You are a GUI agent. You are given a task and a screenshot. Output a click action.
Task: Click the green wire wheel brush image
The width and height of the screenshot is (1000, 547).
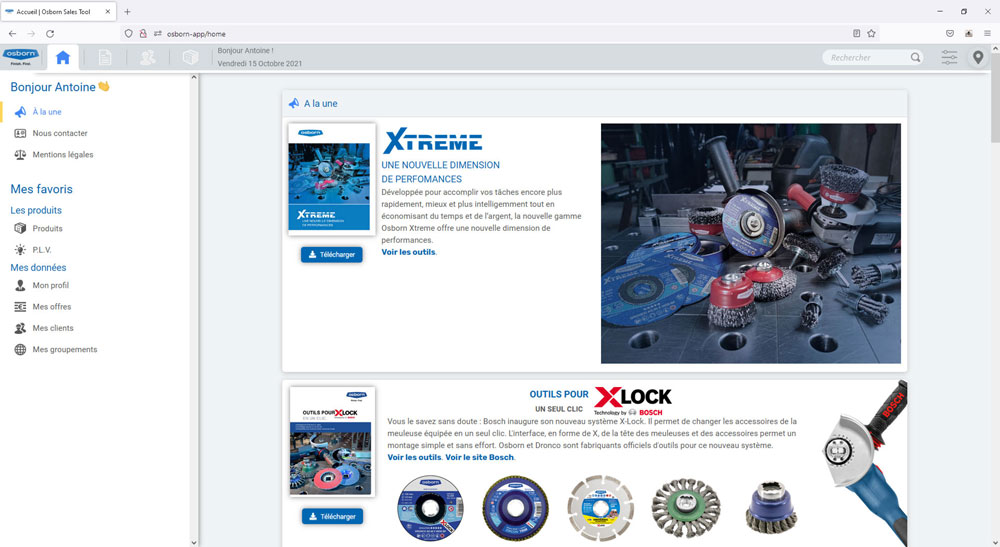(686, 508)
